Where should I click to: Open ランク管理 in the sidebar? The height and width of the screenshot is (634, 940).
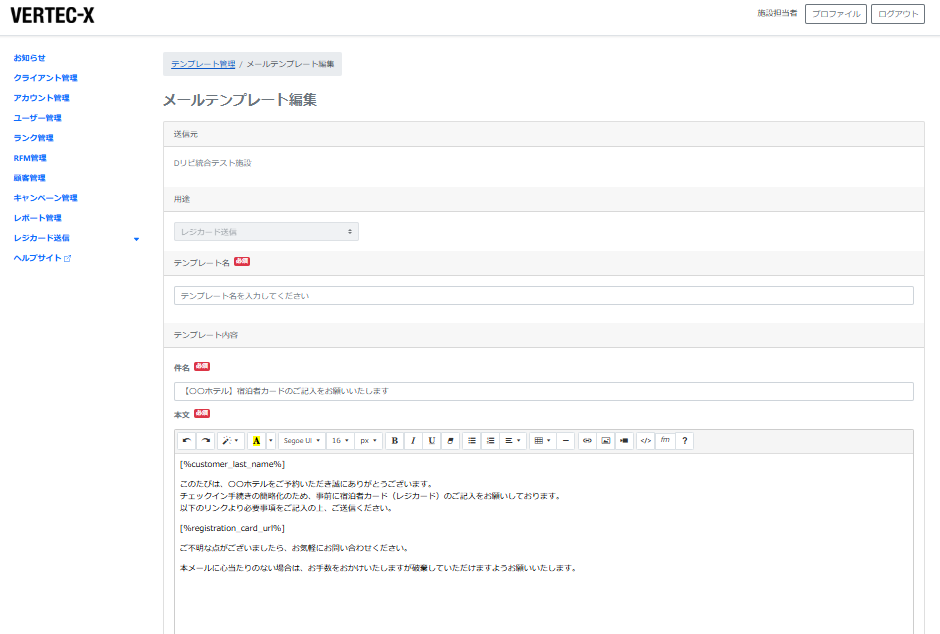coord(34,138)
